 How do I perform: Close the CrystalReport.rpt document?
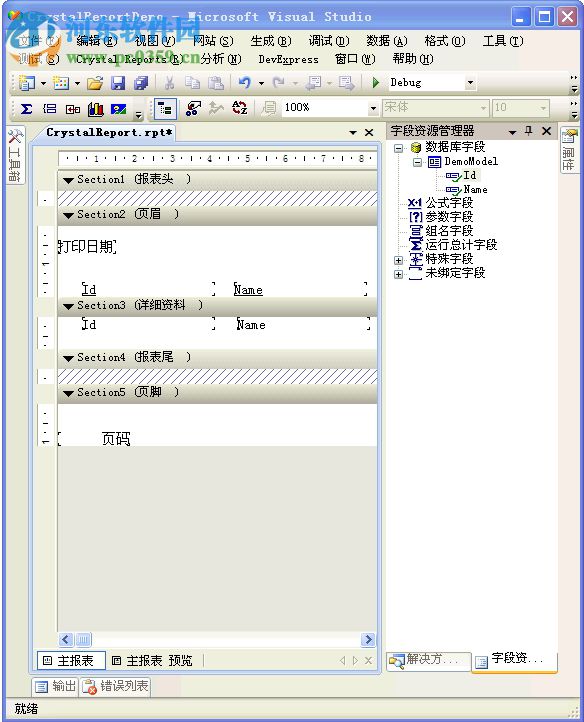pos(369,133)
